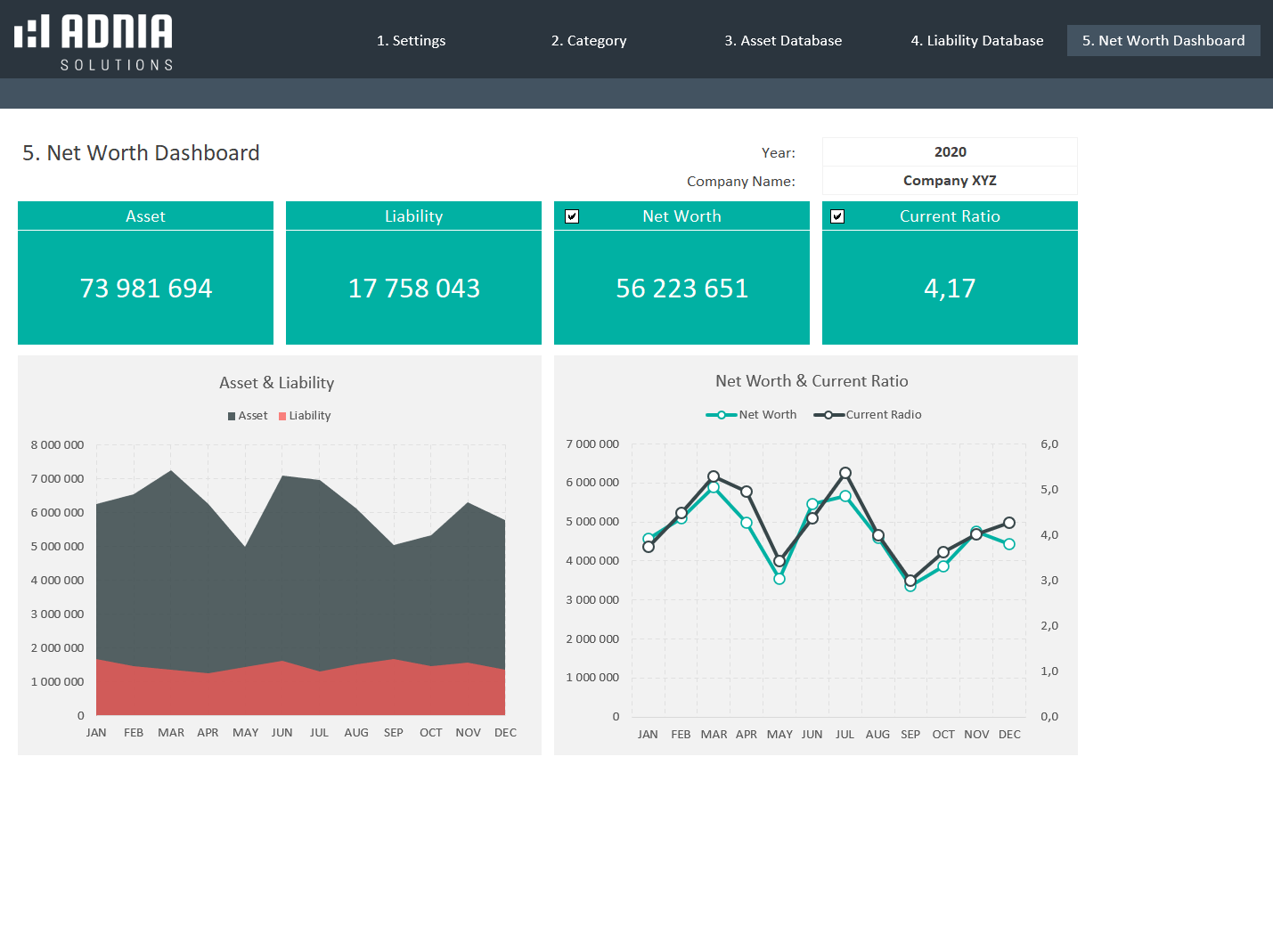Click the 4,17 current ratio value
This screenshot has height=952, width=1273.
[950, 288]
